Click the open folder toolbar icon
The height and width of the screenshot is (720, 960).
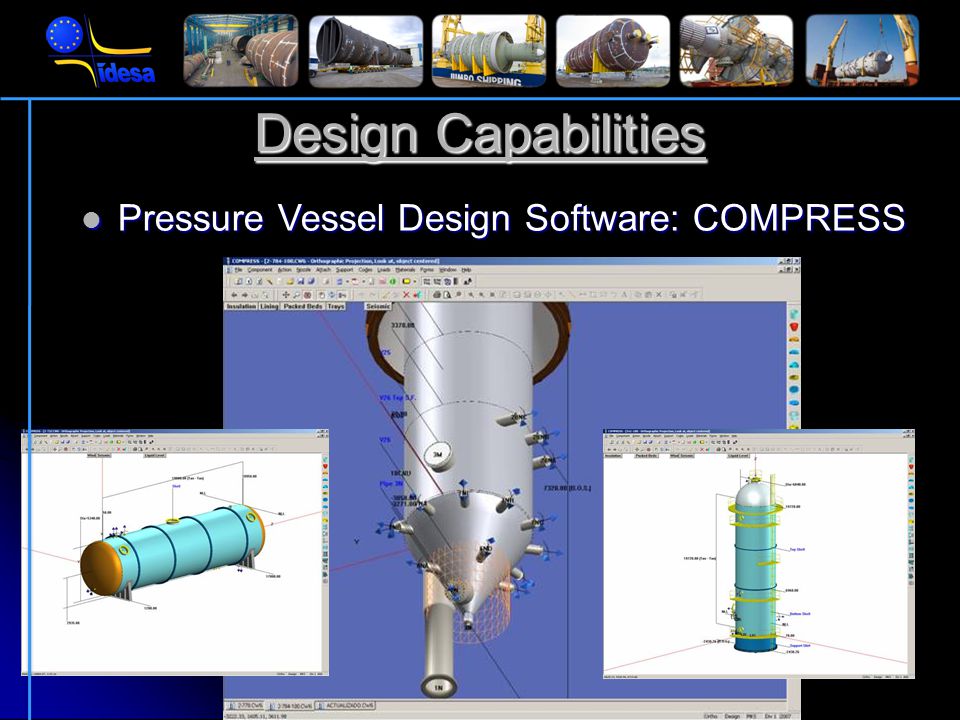(x=290, y=281)
